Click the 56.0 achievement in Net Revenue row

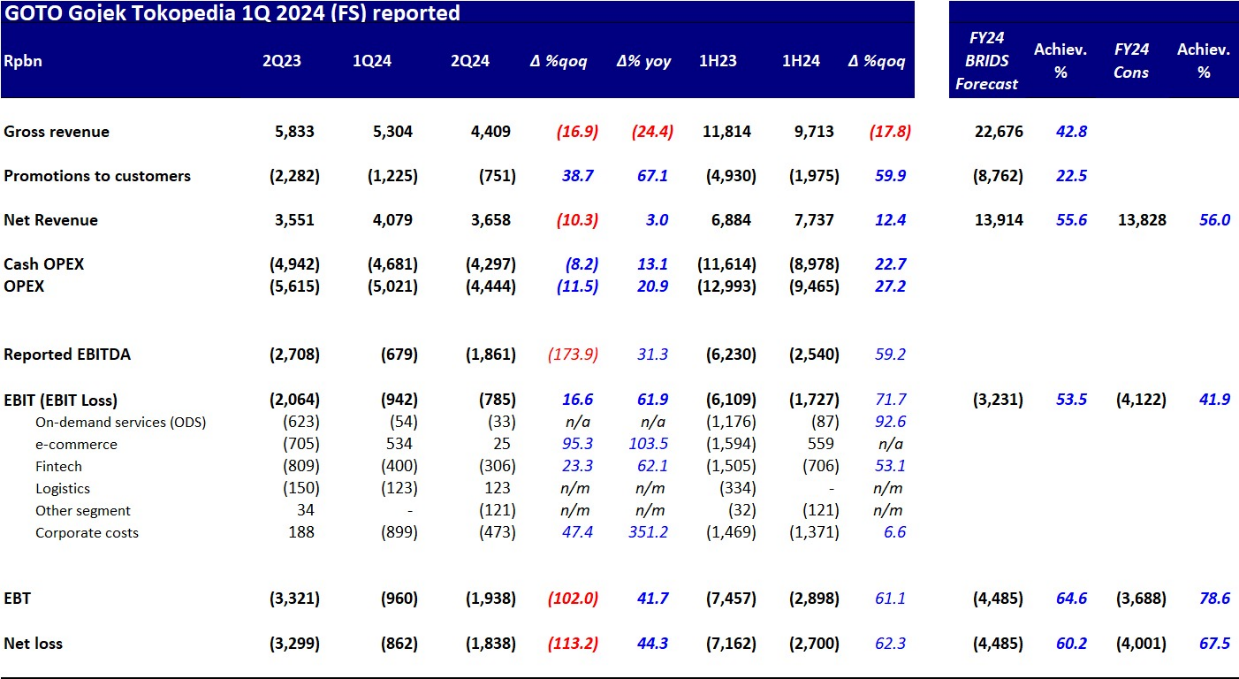[x=1215, y=220]
